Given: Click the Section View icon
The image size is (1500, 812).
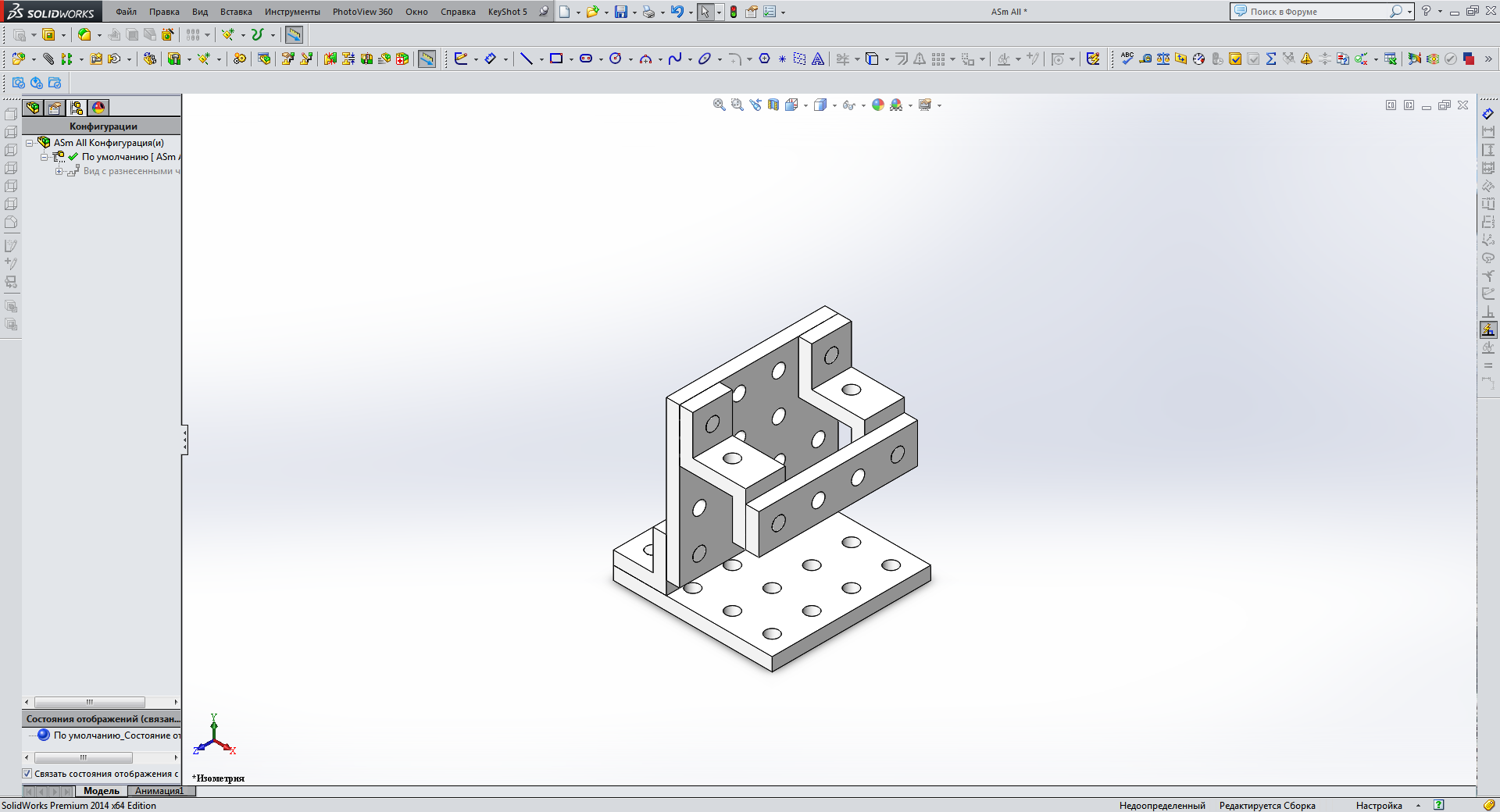Looking at the screenshot, I should pyautogui.click(x=773, y=105).
